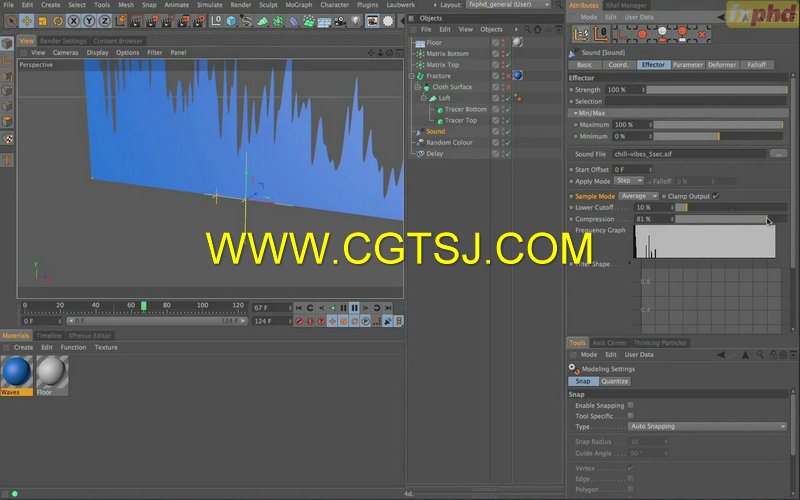
Task: Click the Live Selection arrow tool
Action: coord(11,21)
